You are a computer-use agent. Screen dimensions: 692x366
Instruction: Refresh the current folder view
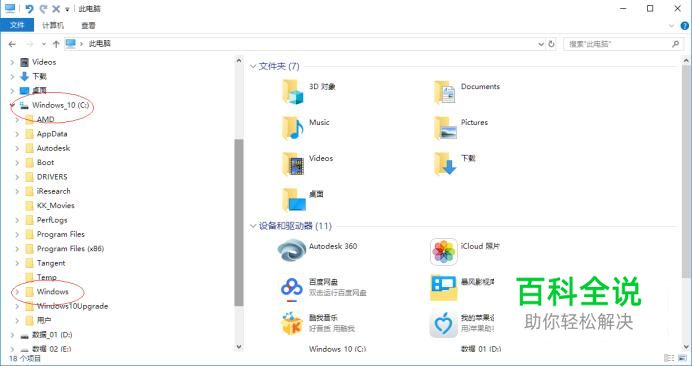551,44
